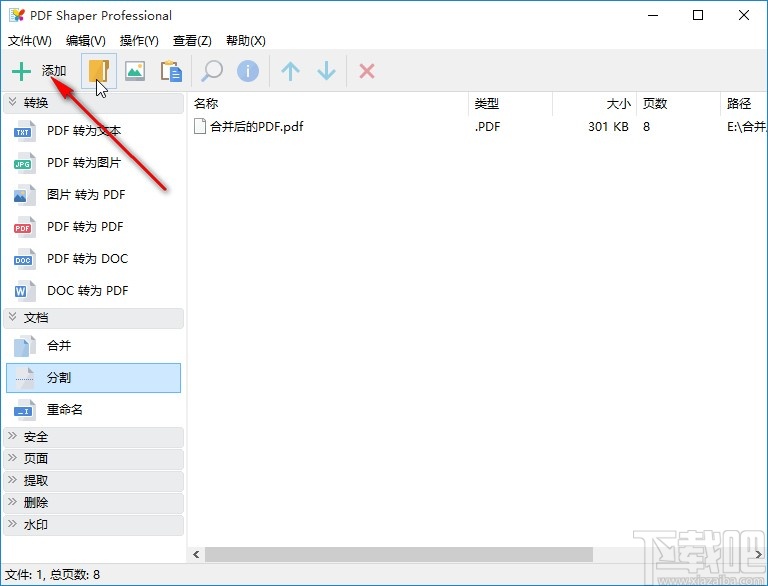The height and width of the screenshot is (586, 768).
Task: Click the red PDF icon for PDF to PDF
Action: pyautogui.click(x=24, y=227)
